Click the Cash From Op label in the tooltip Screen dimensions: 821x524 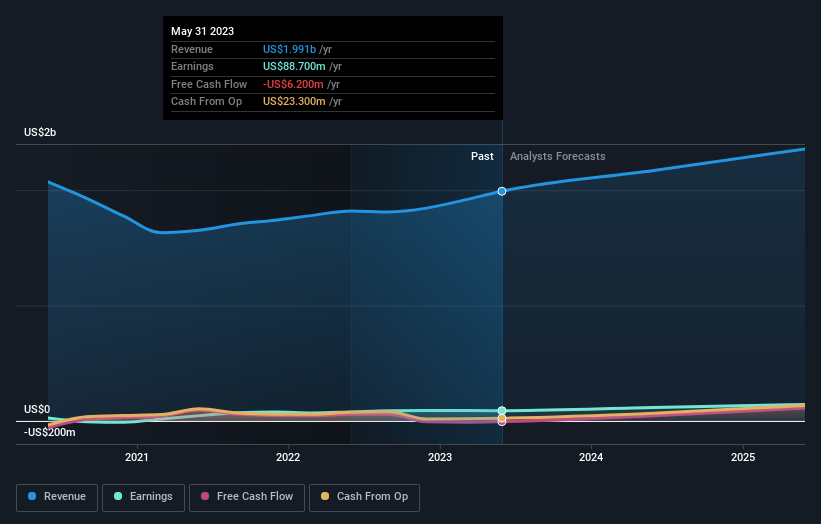coord(207,102)
